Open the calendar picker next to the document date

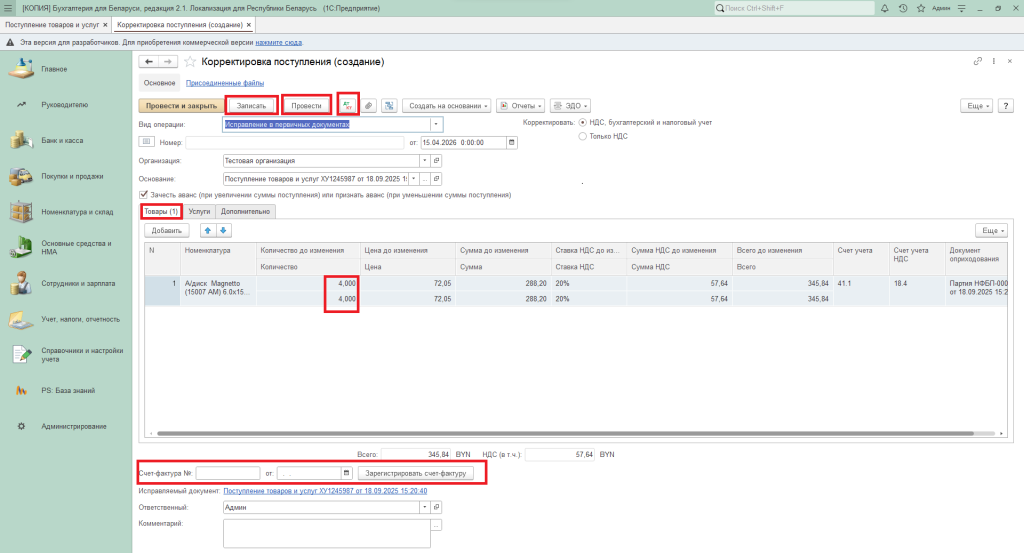coord(513,142)
